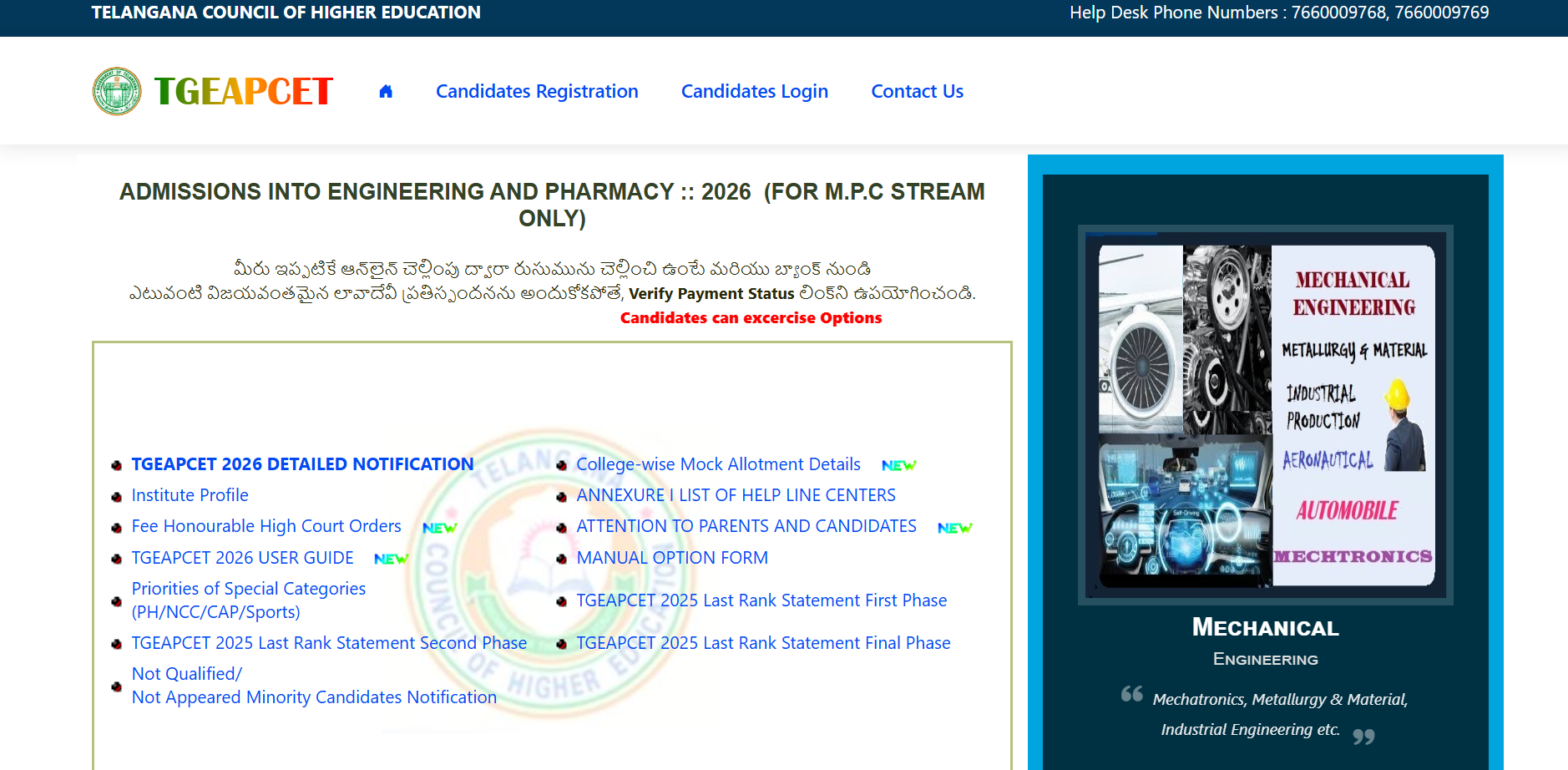Open Candidates Registration menu item
The height and width of the screenshot is (770, 1568).
pyautogui.click(x=537, y=91)
